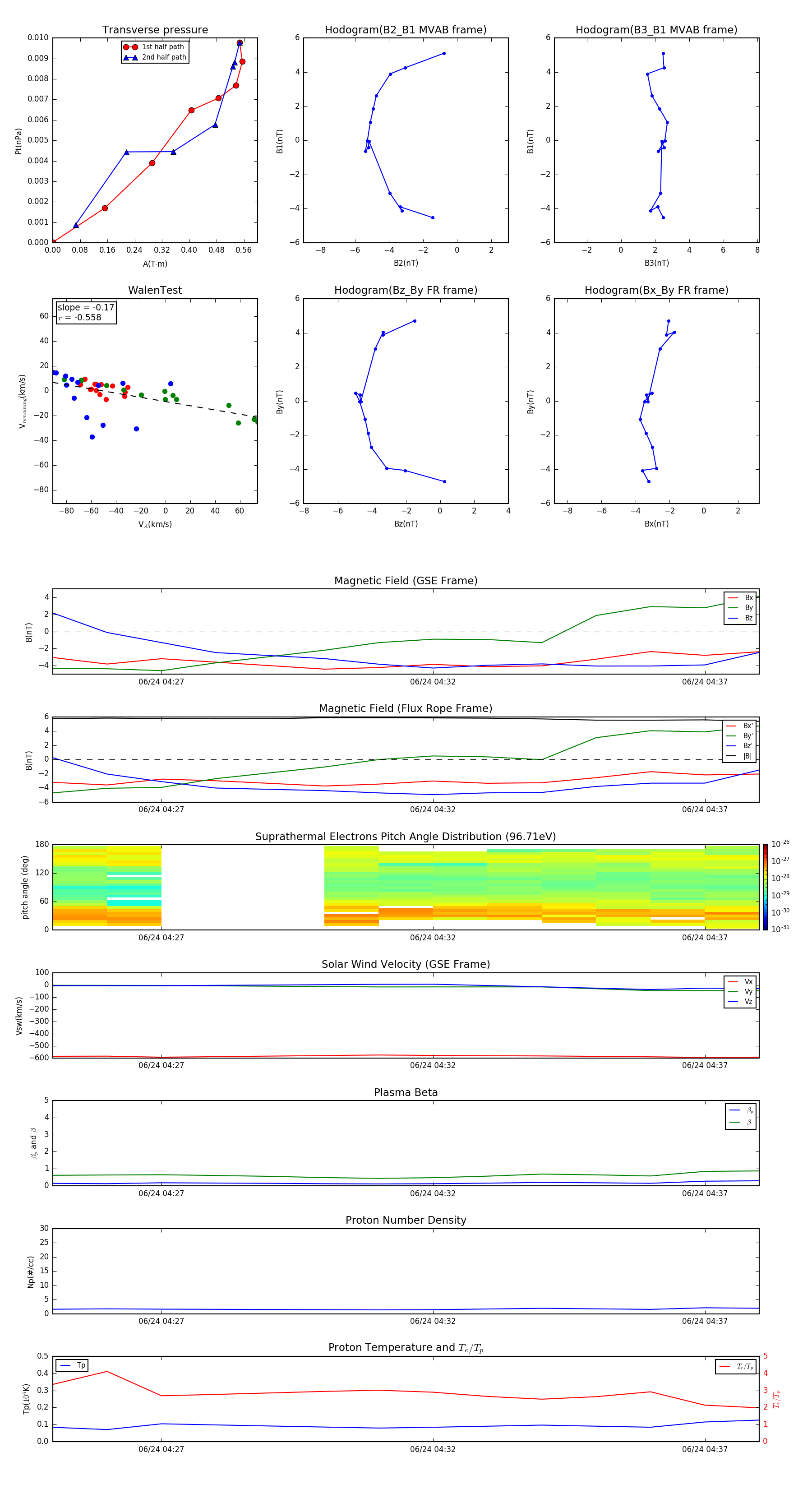Select the |B| legend entry in Flux Rope plot
Screen dimensions: 812x1489
pos(739,756)
